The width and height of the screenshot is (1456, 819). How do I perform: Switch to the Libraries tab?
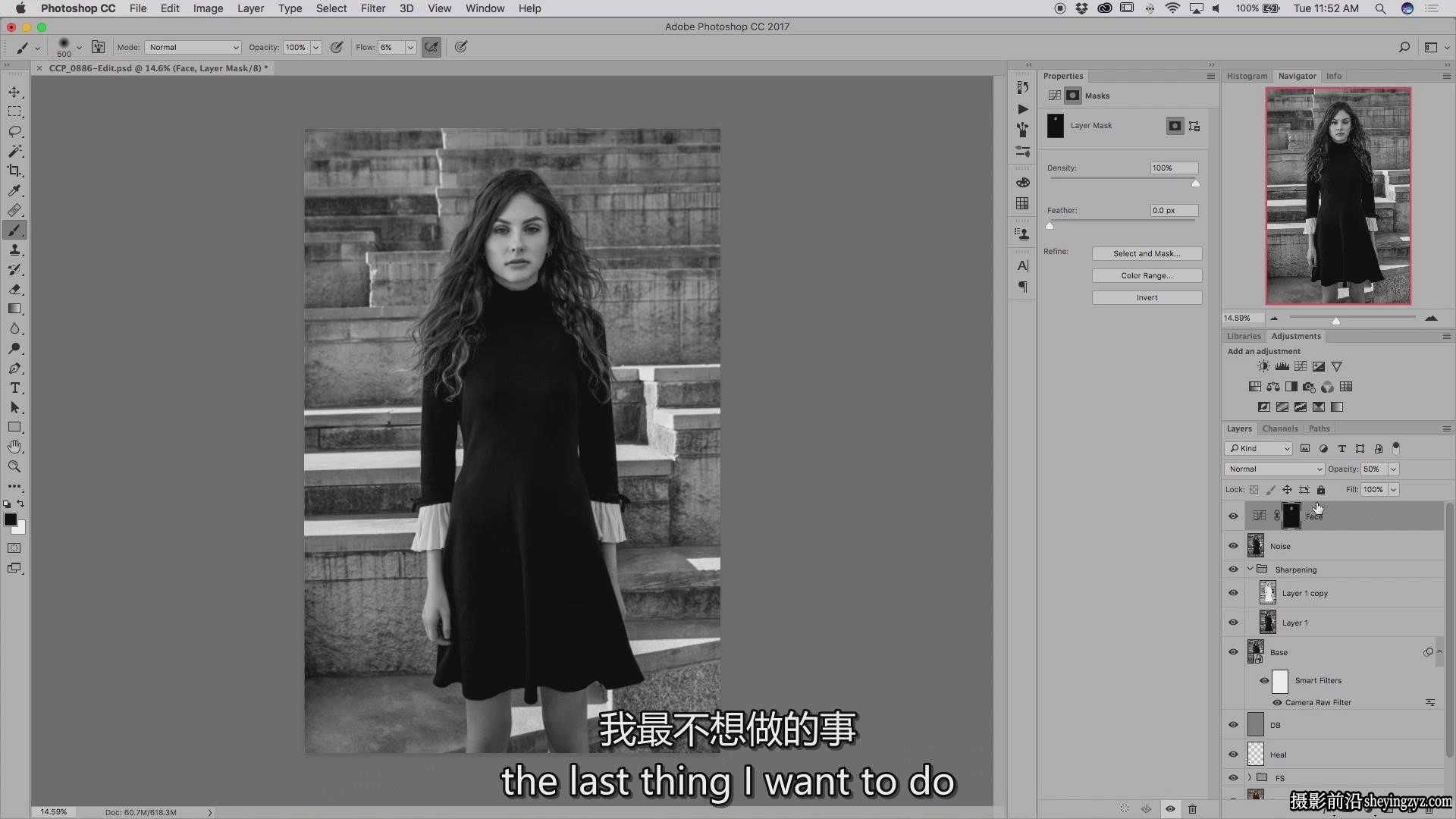point(1244,336)
